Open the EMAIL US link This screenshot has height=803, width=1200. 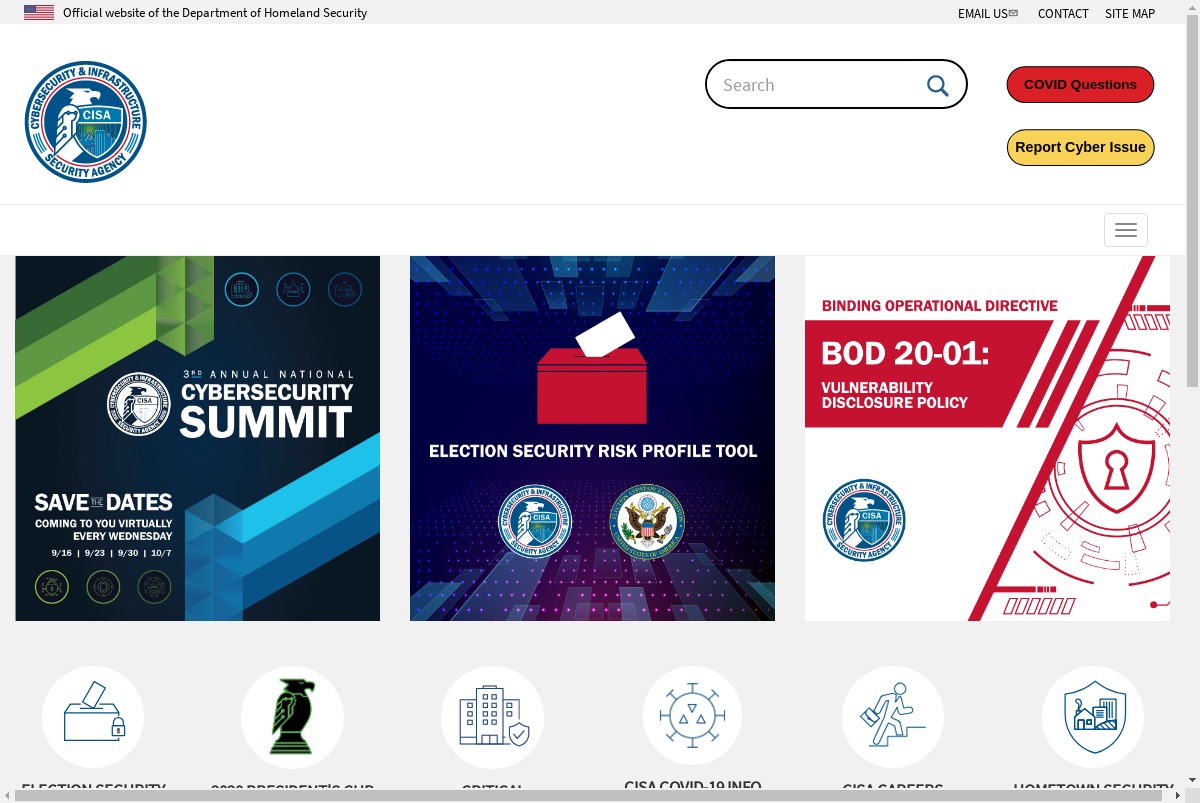click(x=983, y=14)
